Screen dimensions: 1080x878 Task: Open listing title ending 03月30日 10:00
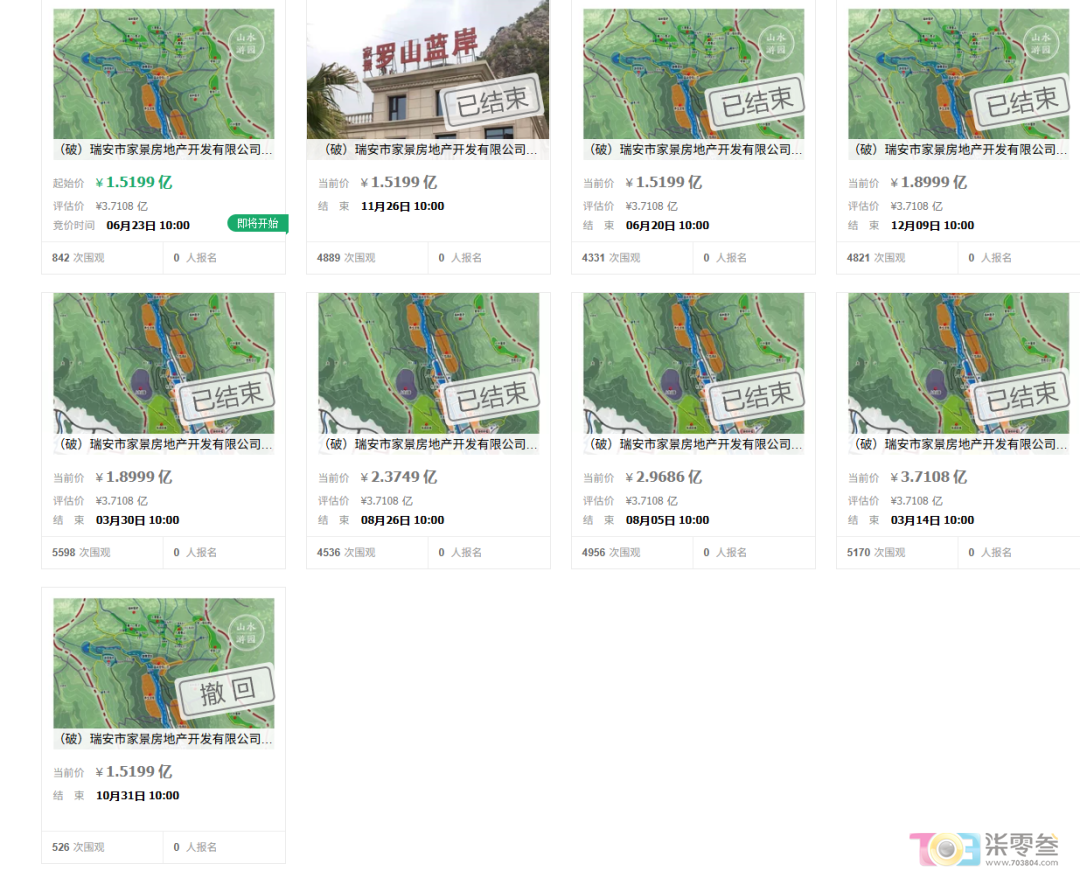[x=166, y=444]
